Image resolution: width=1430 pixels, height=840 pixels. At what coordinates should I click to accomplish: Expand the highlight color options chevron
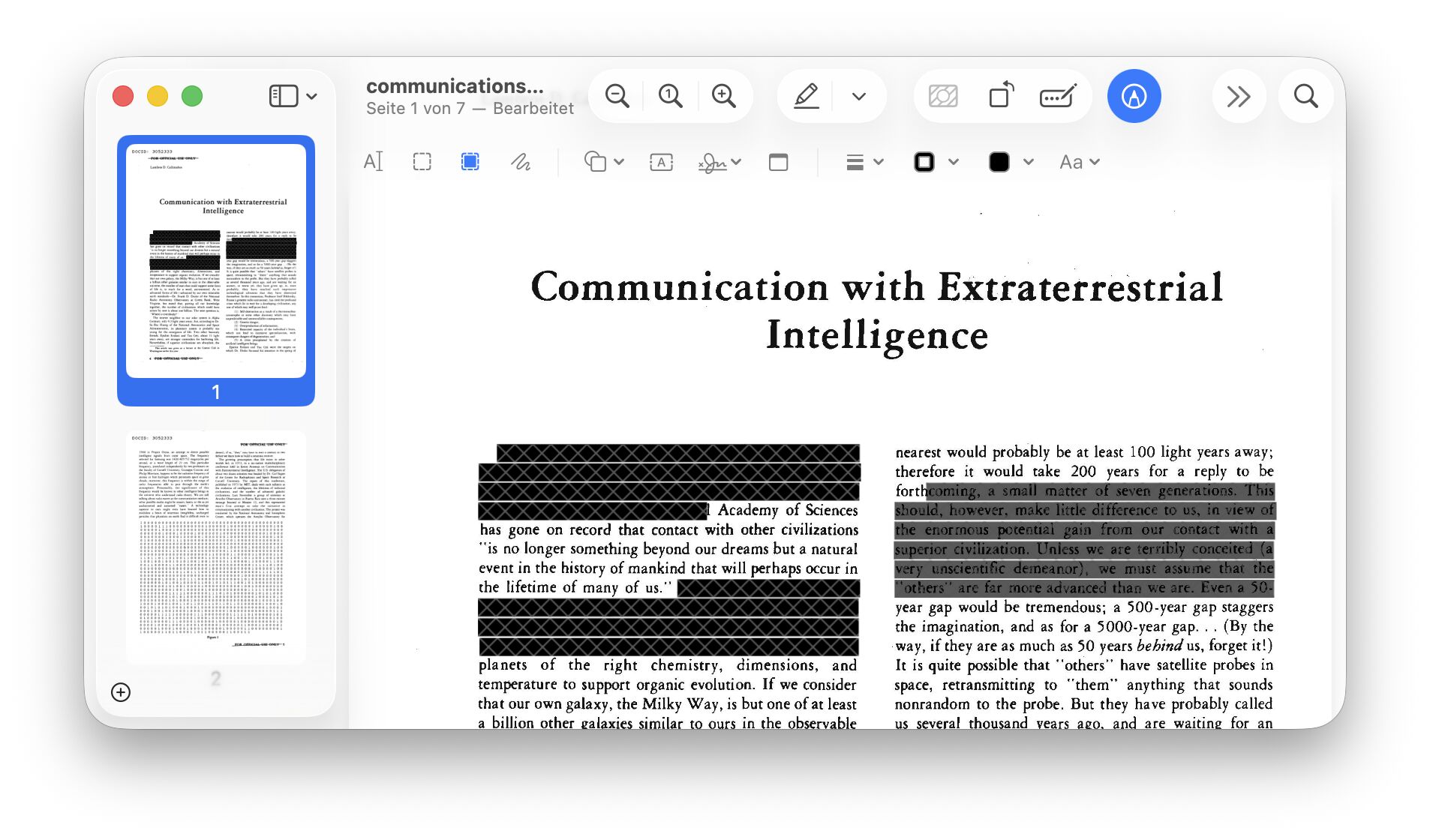tap(859, 96)
